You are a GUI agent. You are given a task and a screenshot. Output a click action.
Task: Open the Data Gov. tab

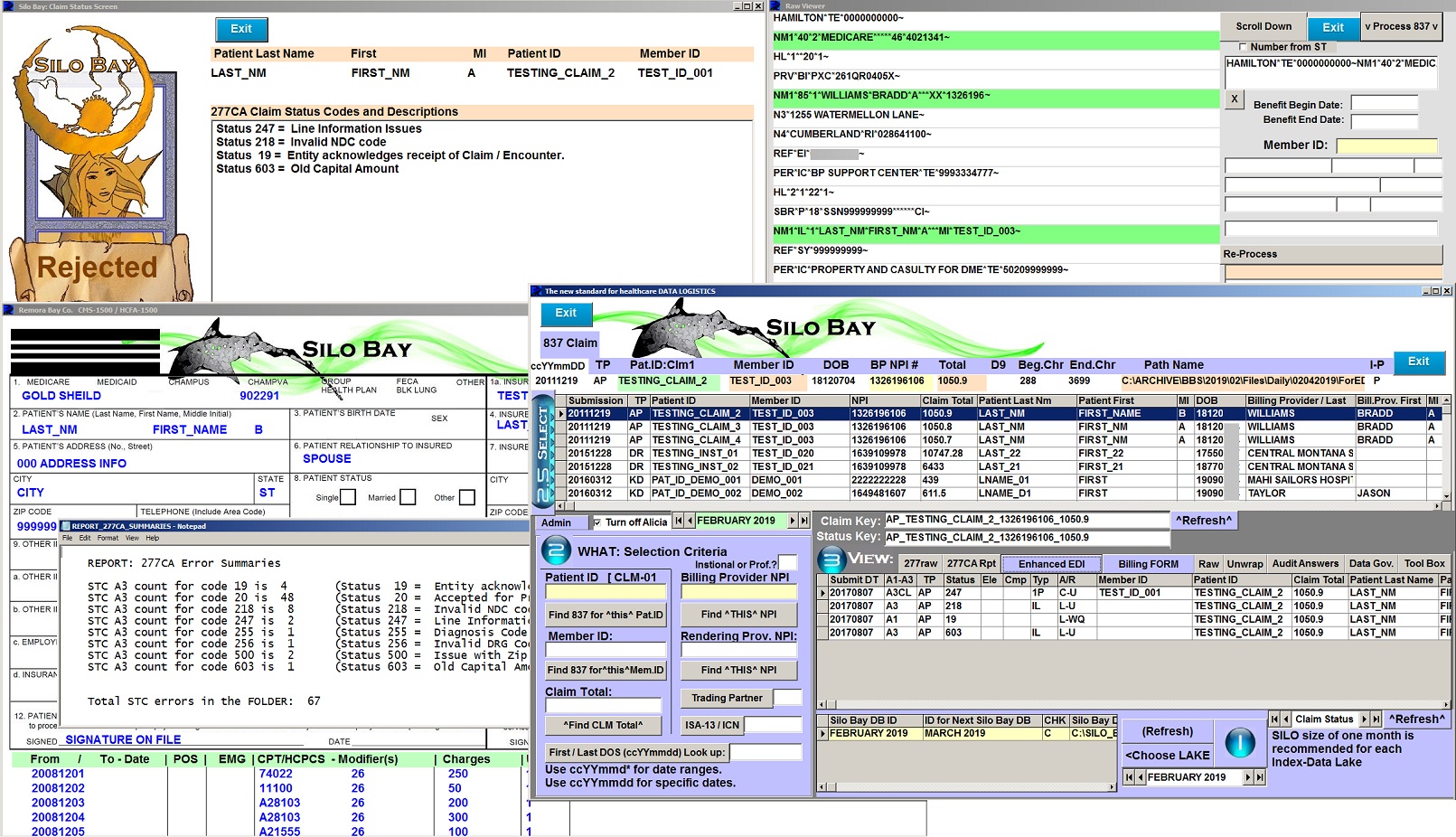tap(1371, 564)
